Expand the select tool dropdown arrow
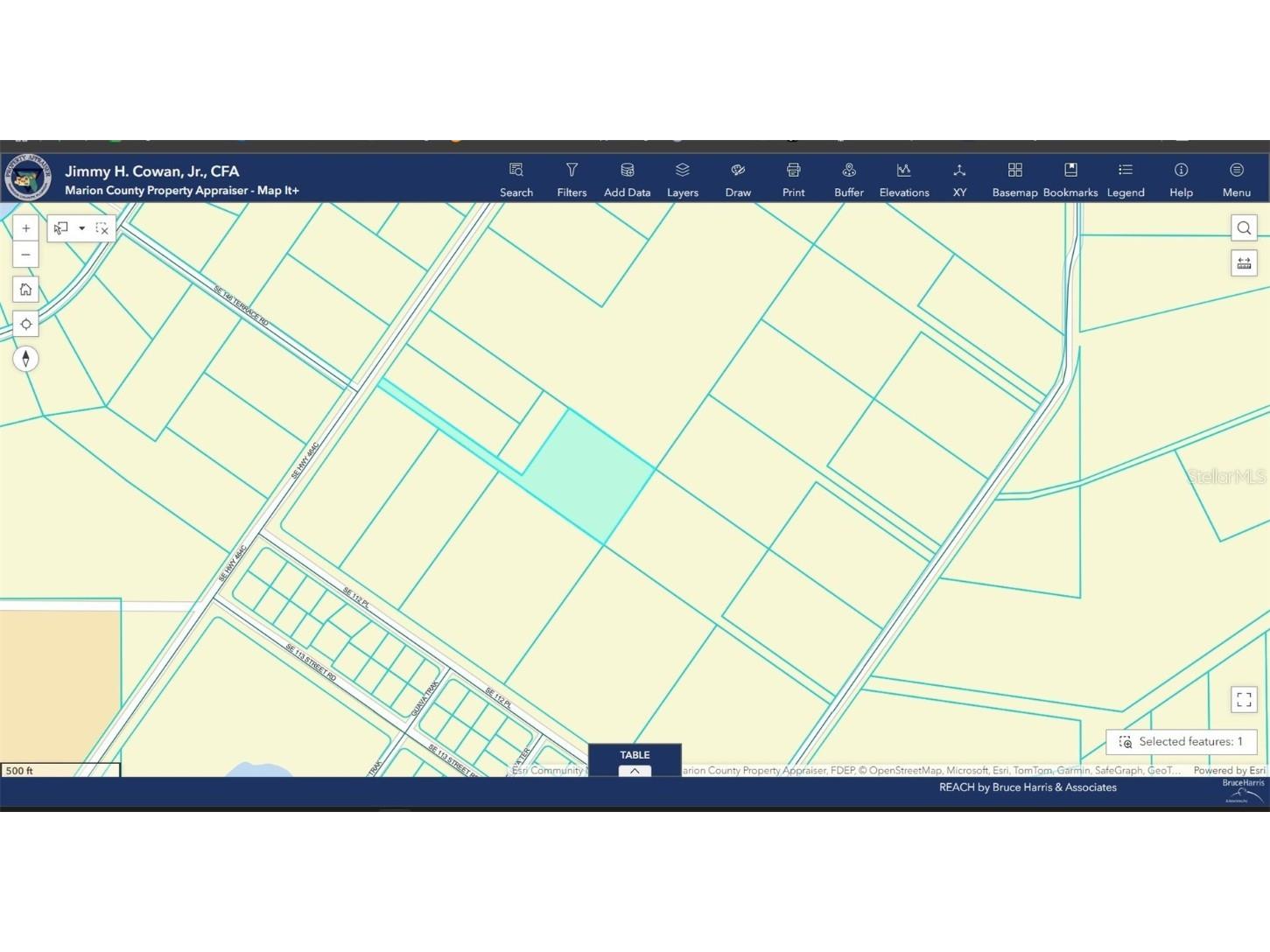The image size is (1270, 952). tap(81, 228)
